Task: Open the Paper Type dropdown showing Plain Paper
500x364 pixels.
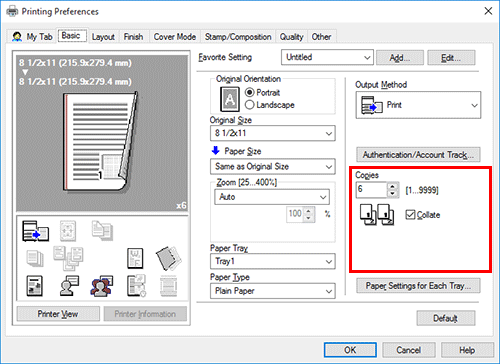Action: pos(273,291)
